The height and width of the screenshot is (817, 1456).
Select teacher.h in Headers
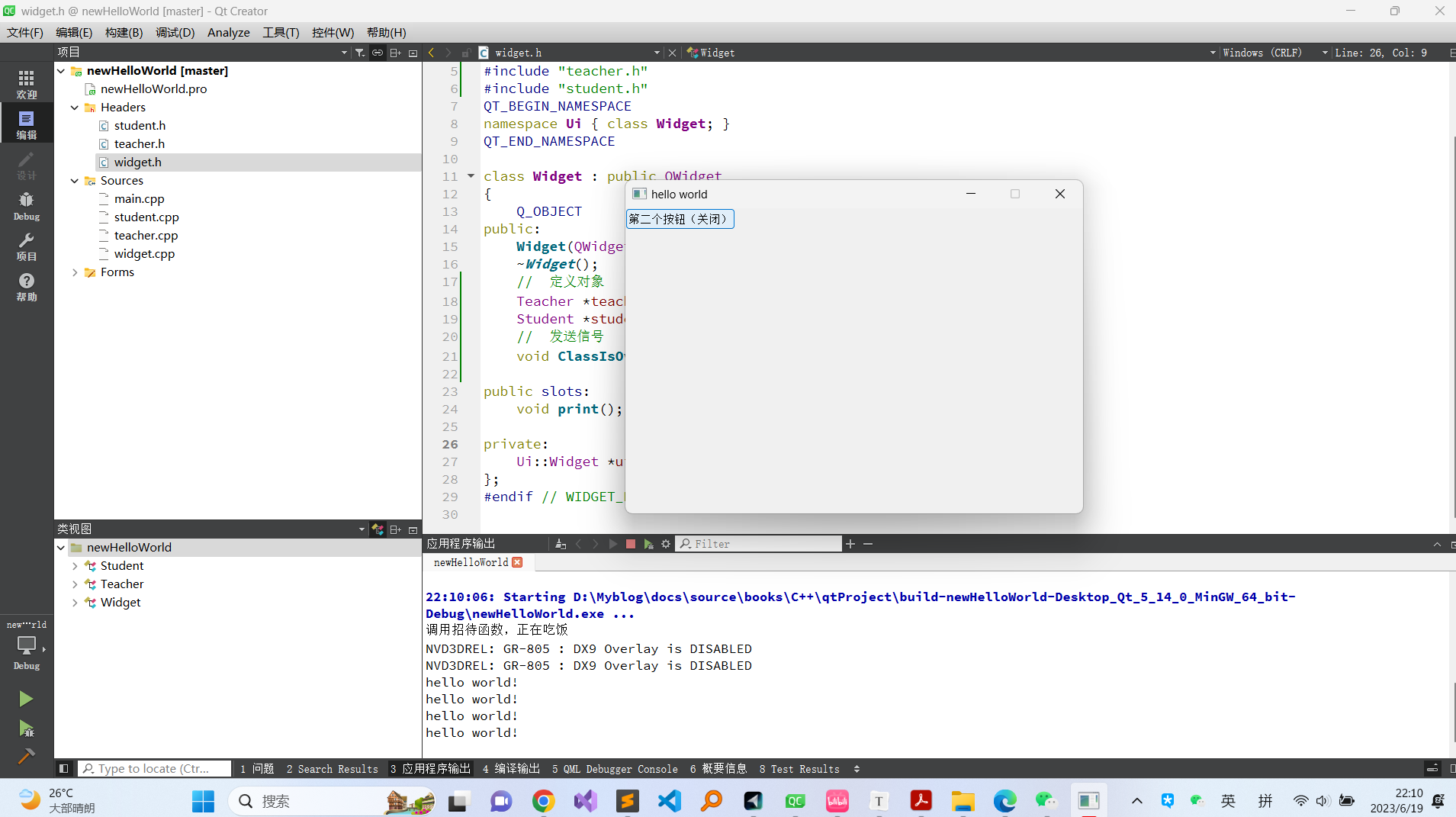click(140, 144)
